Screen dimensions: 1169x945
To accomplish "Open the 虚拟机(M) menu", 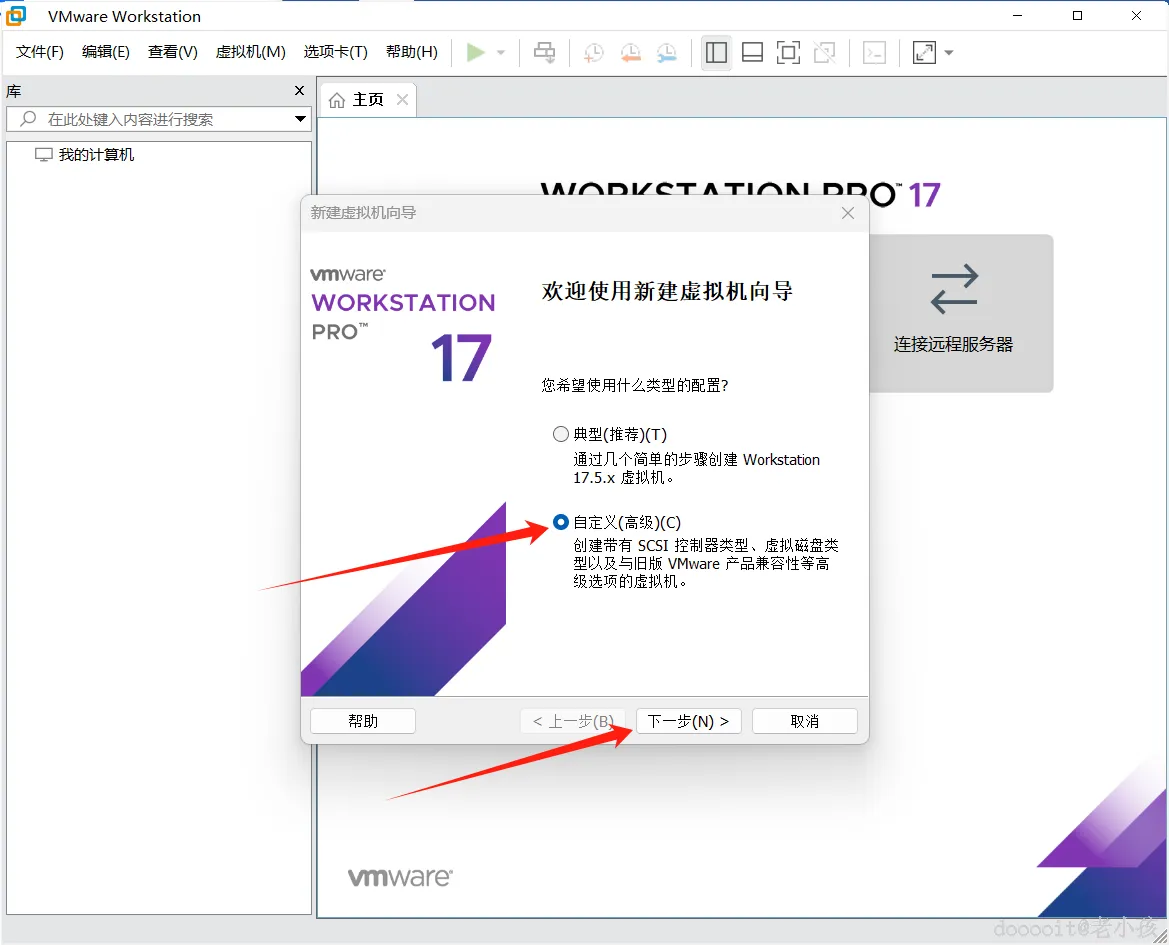I will 250,51.
